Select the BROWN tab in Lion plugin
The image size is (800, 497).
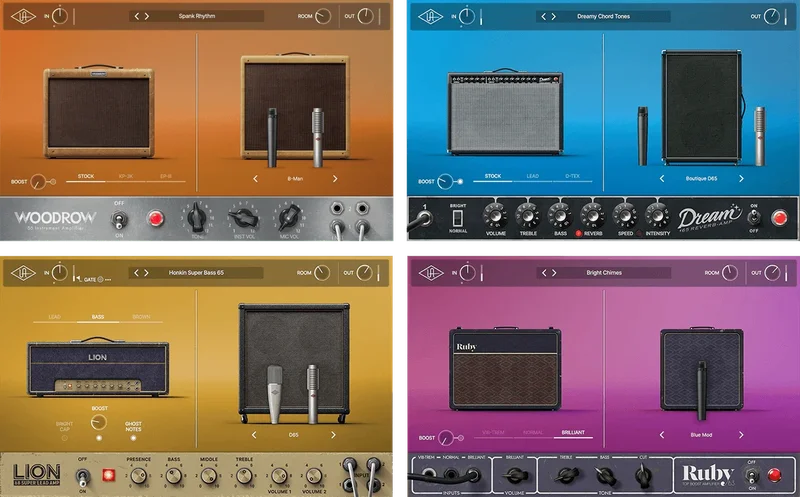141,317
